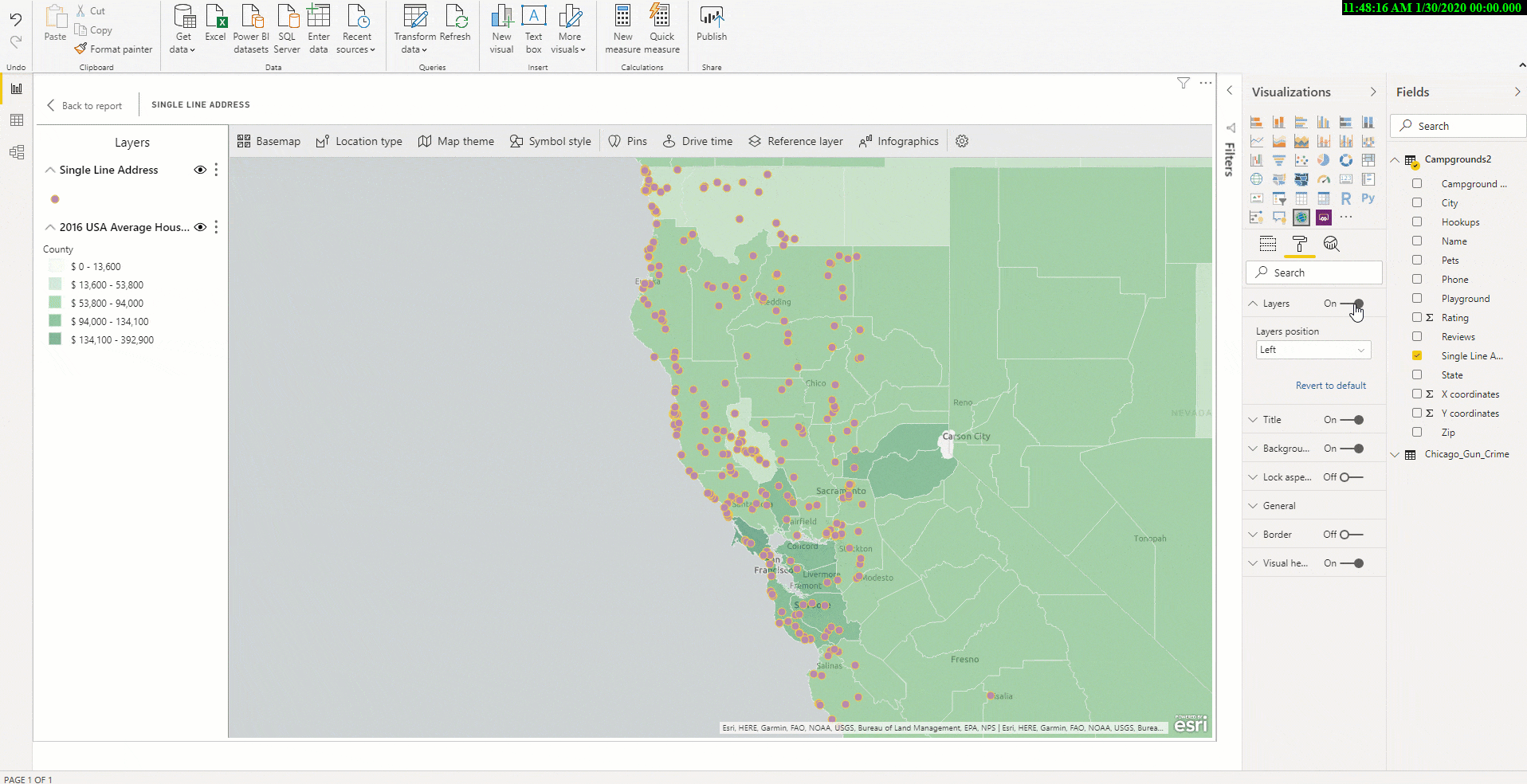Click the SQL Server data source

pyautogui.click(x=287, y=29)
